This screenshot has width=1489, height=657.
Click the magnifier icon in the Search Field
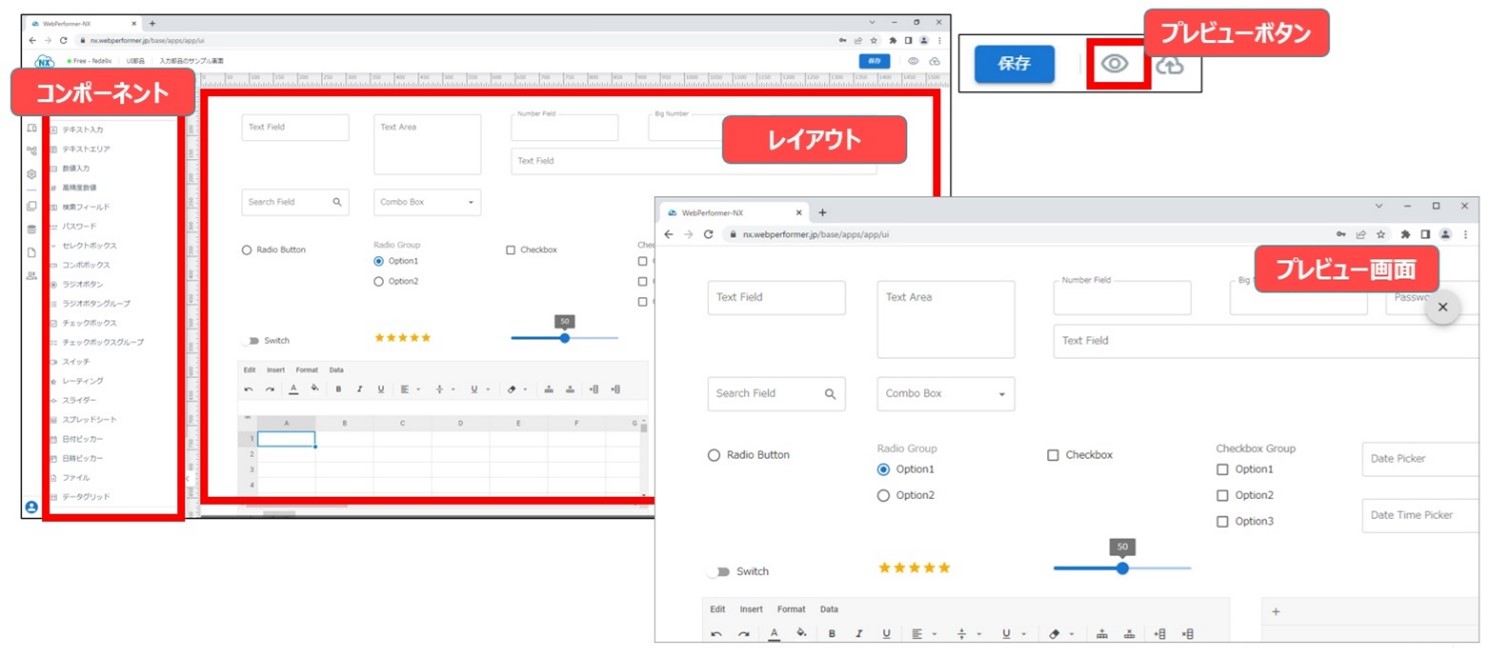[830, 393]
